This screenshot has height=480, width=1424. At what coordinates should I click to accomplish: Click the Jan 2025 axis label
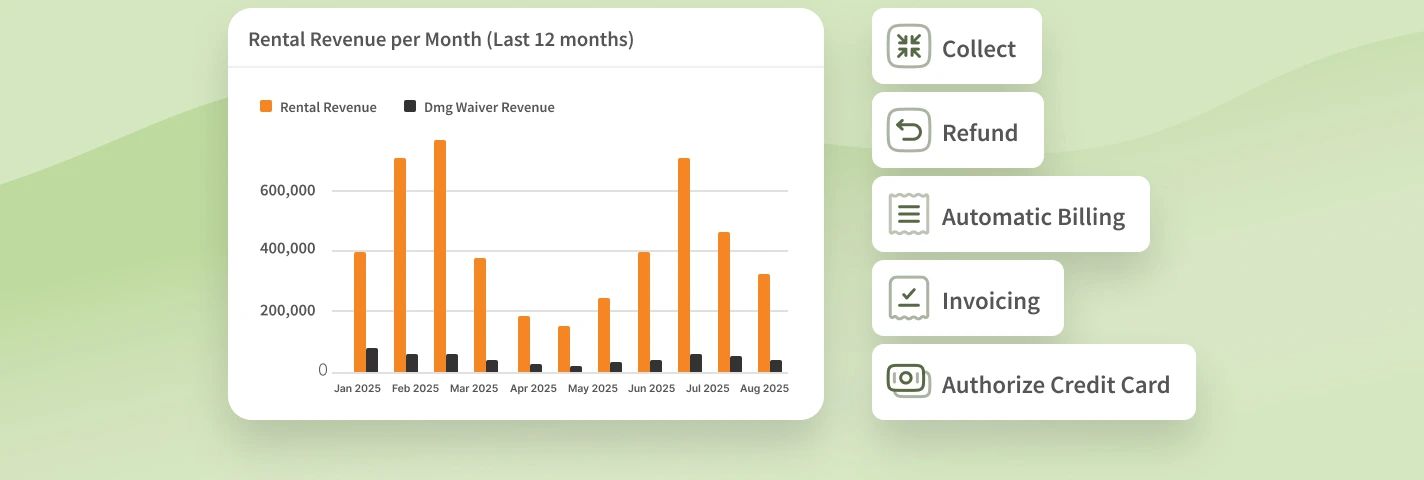point(357,388)
